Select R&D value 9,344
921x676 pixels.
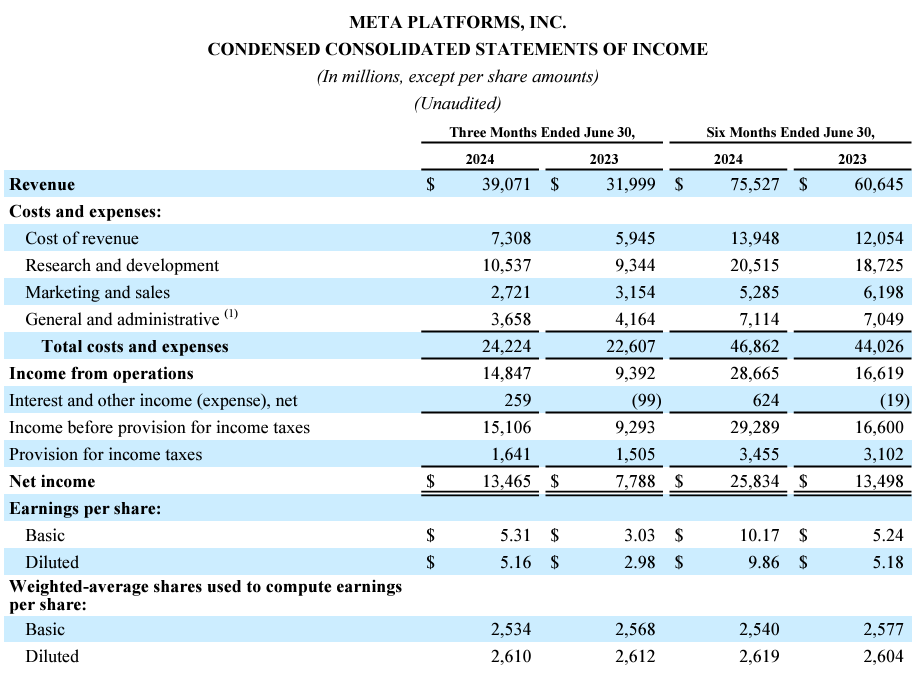click(x=635, y=265)
